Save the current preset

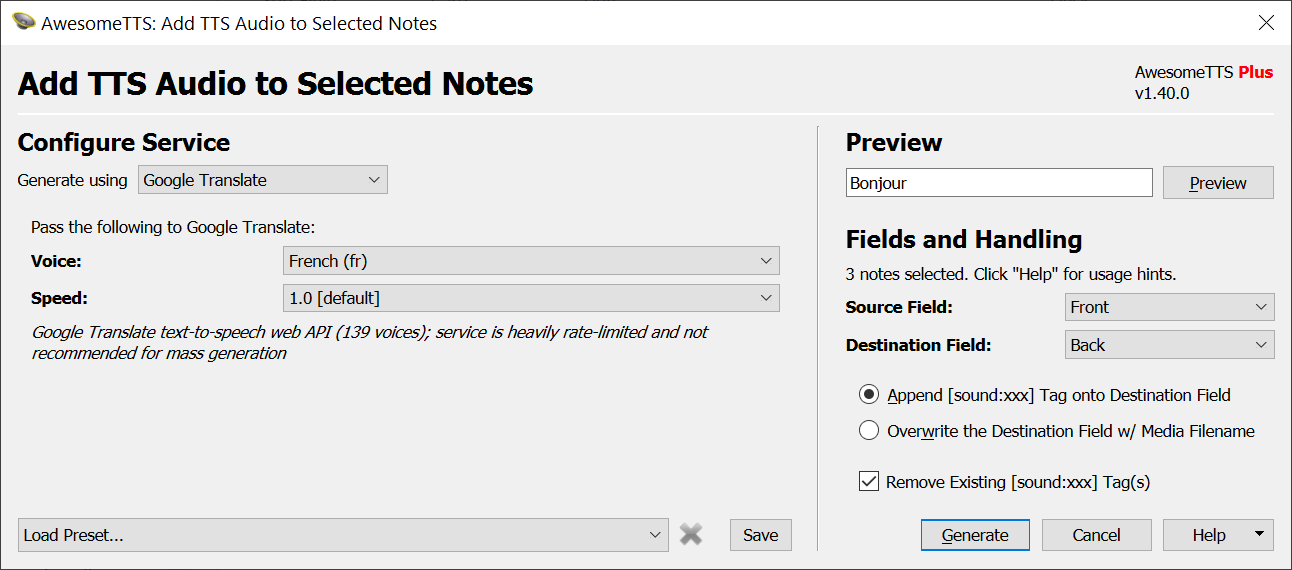[x=760, y=535]
